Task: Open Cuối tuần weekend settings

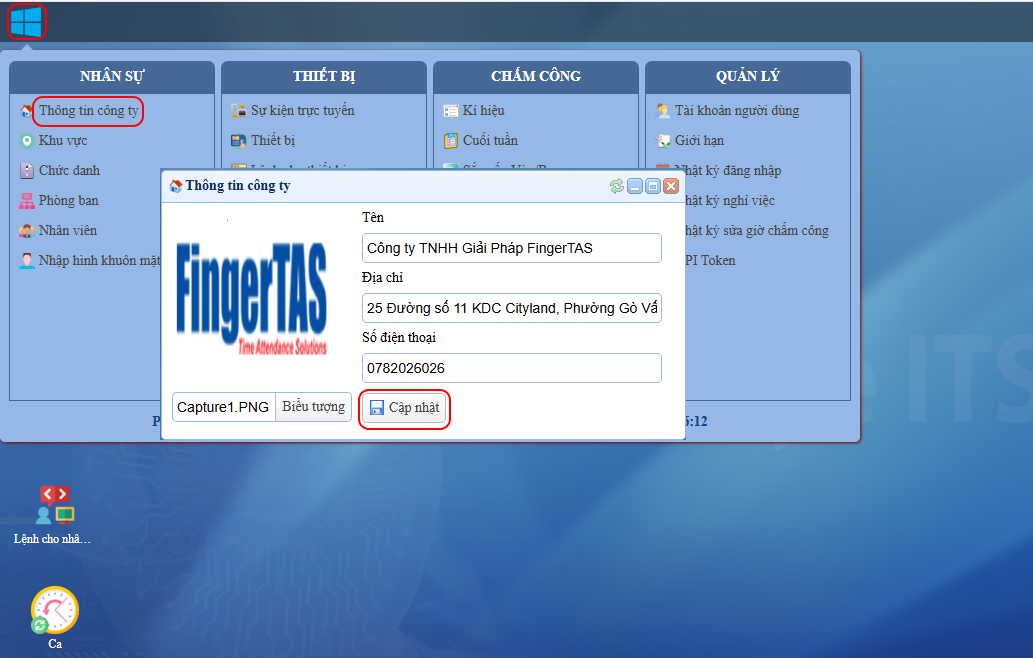Action: click(x=490, y=140)
